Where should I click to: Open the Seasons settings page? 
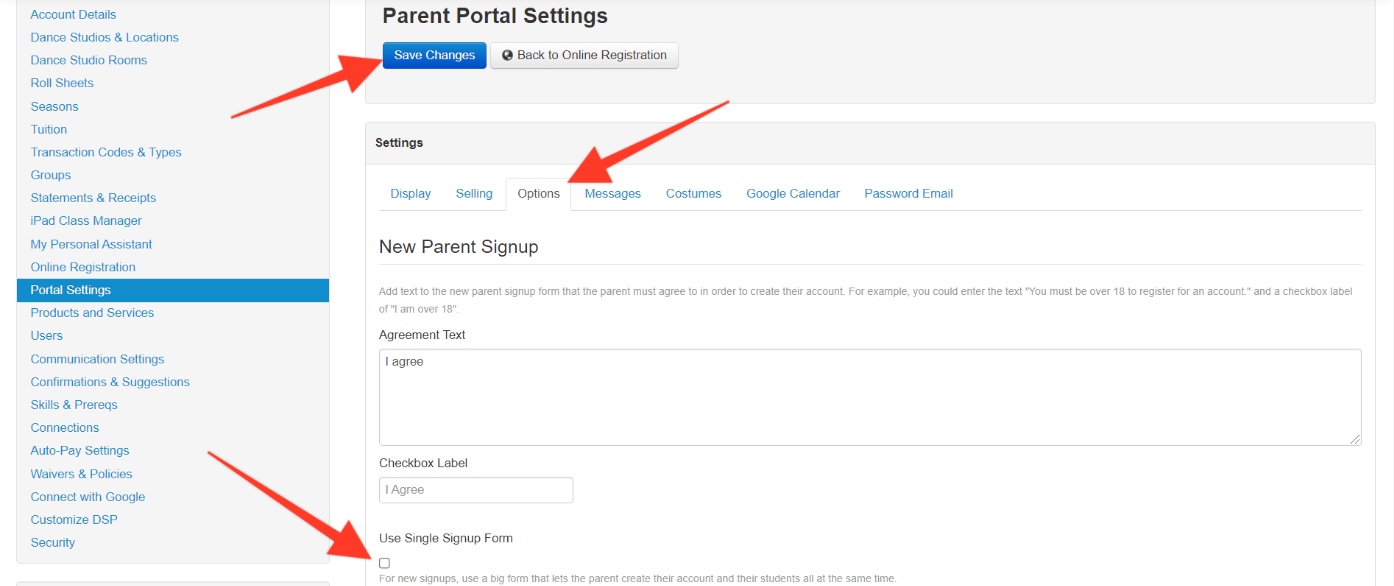click(54, 106)
